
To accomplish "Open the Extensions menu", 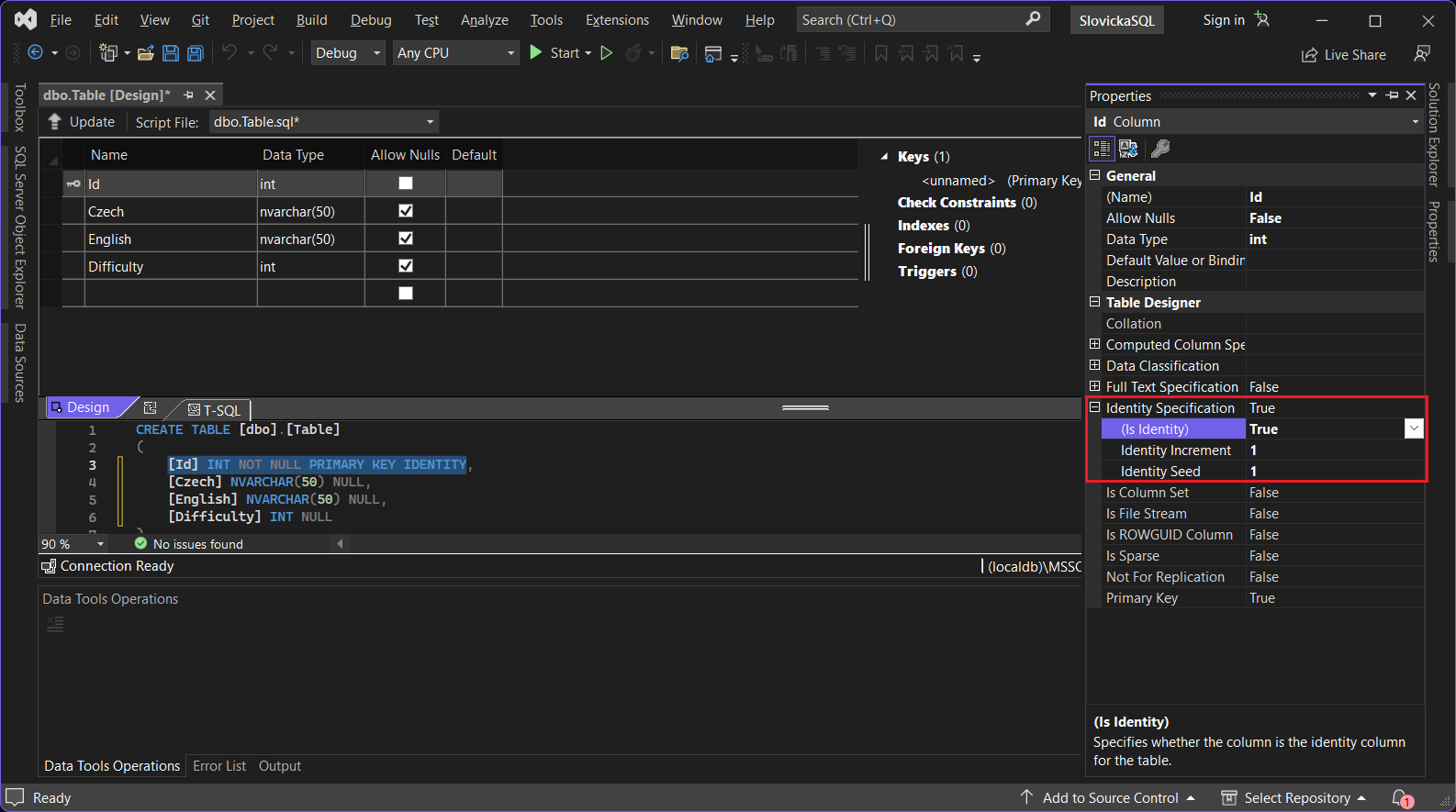I will pos(617,20).
